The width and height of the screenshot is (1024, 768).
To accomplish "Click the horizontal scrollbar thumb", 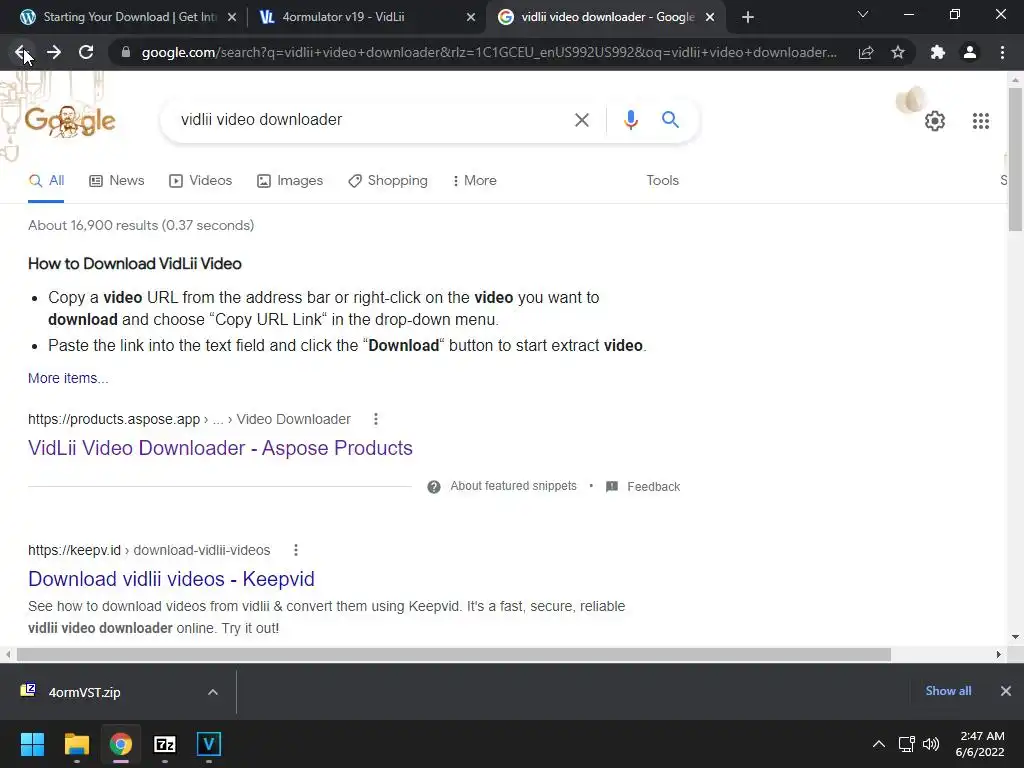I will 454,654.
